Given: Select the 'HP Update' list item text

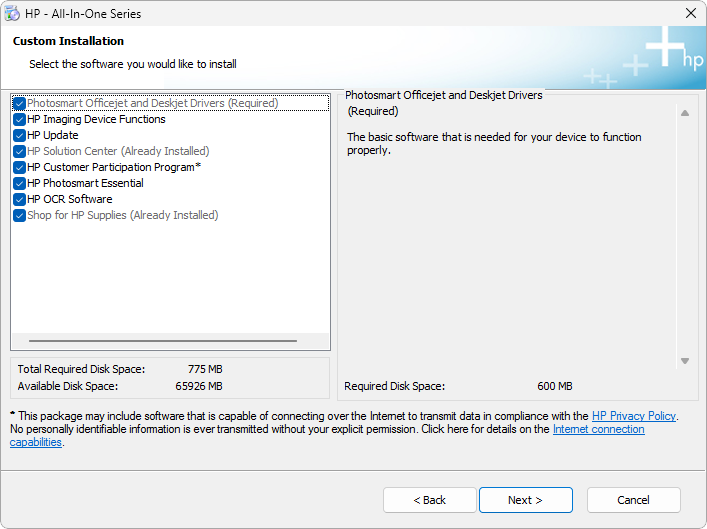Looking at the screenshot, I should pyautogui.click(x=53, y=135).
